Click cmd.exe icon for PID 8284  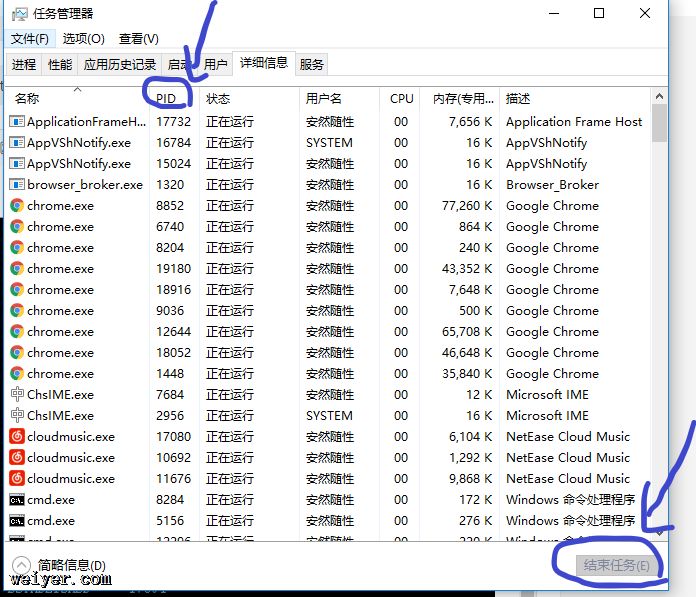coord(17,499)
